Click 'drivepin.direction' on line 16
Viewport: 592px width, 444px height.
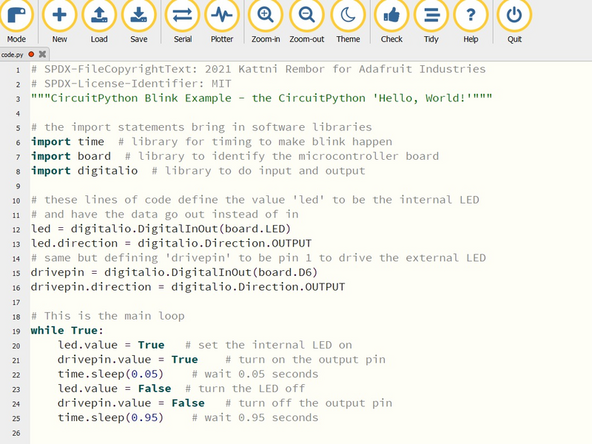[x=91, y=287]
